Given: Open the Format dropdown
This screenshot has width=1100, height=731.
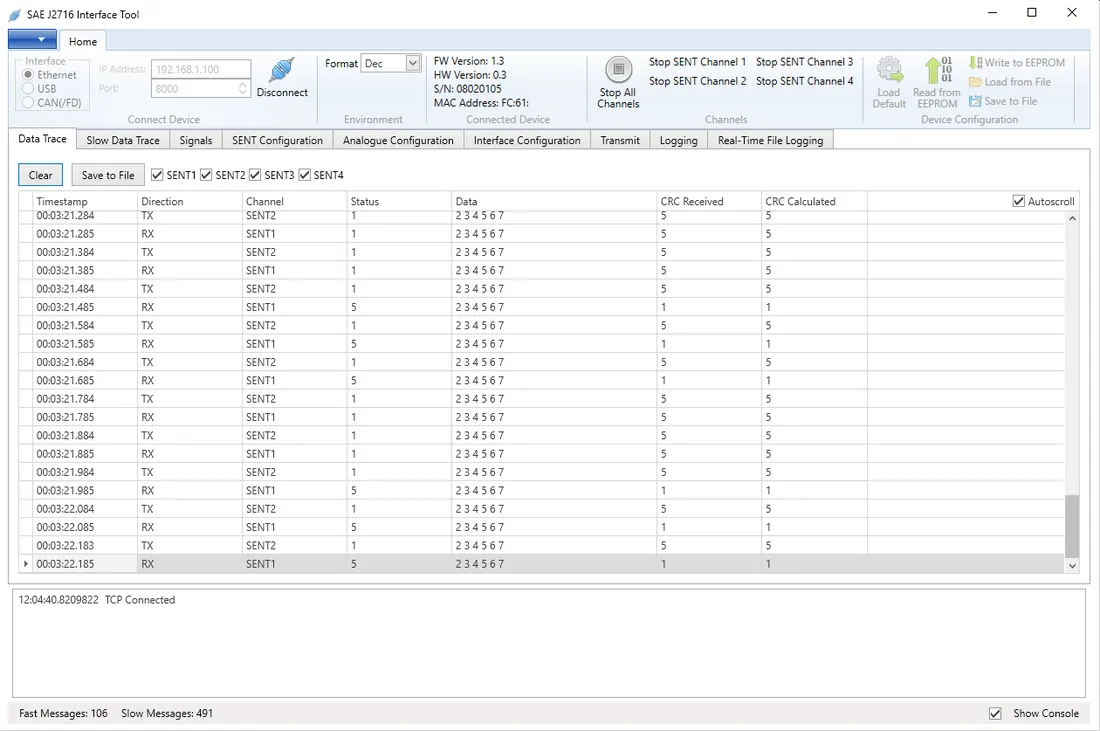Looking at the screenshot, I should (x=412, y=63).
